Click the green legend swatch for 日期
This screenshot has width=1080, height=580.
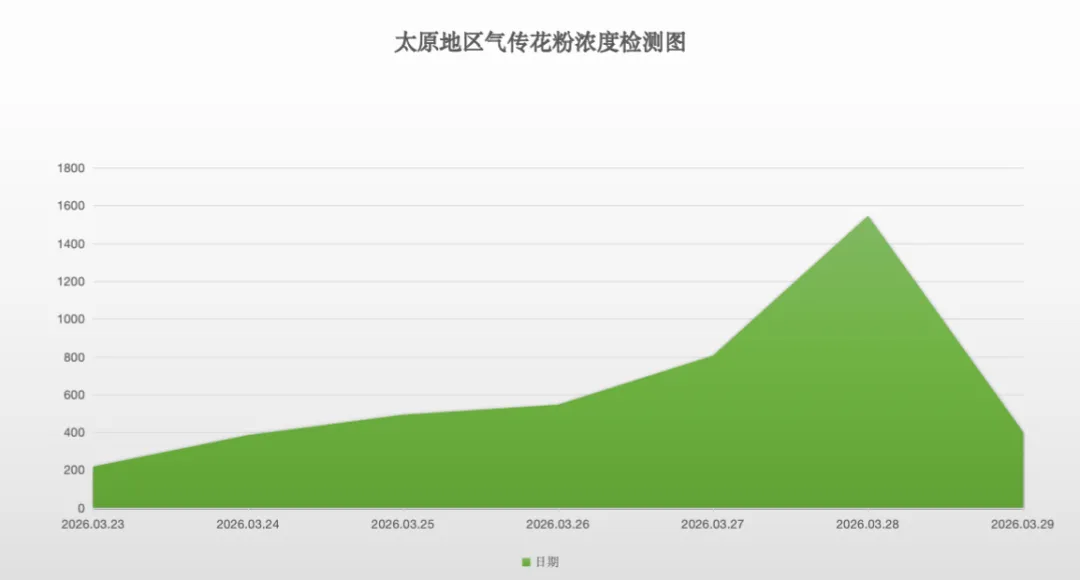[x=526, y=562]
